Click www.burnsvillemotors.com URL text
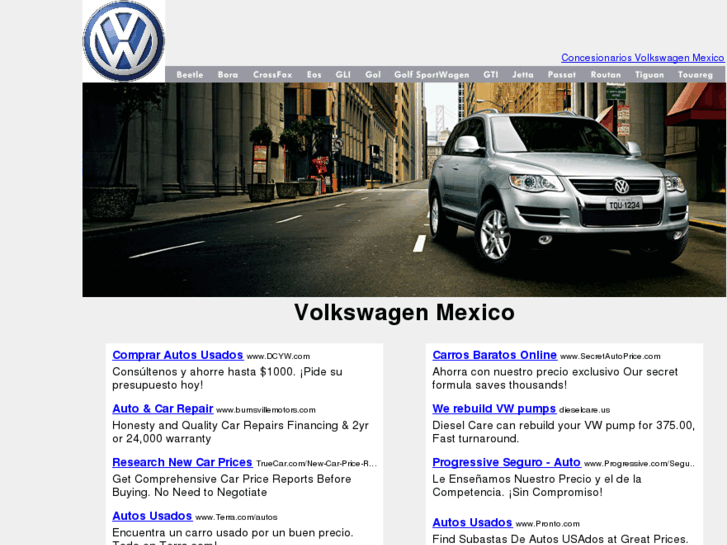The image size is (727, 545). 266,410
